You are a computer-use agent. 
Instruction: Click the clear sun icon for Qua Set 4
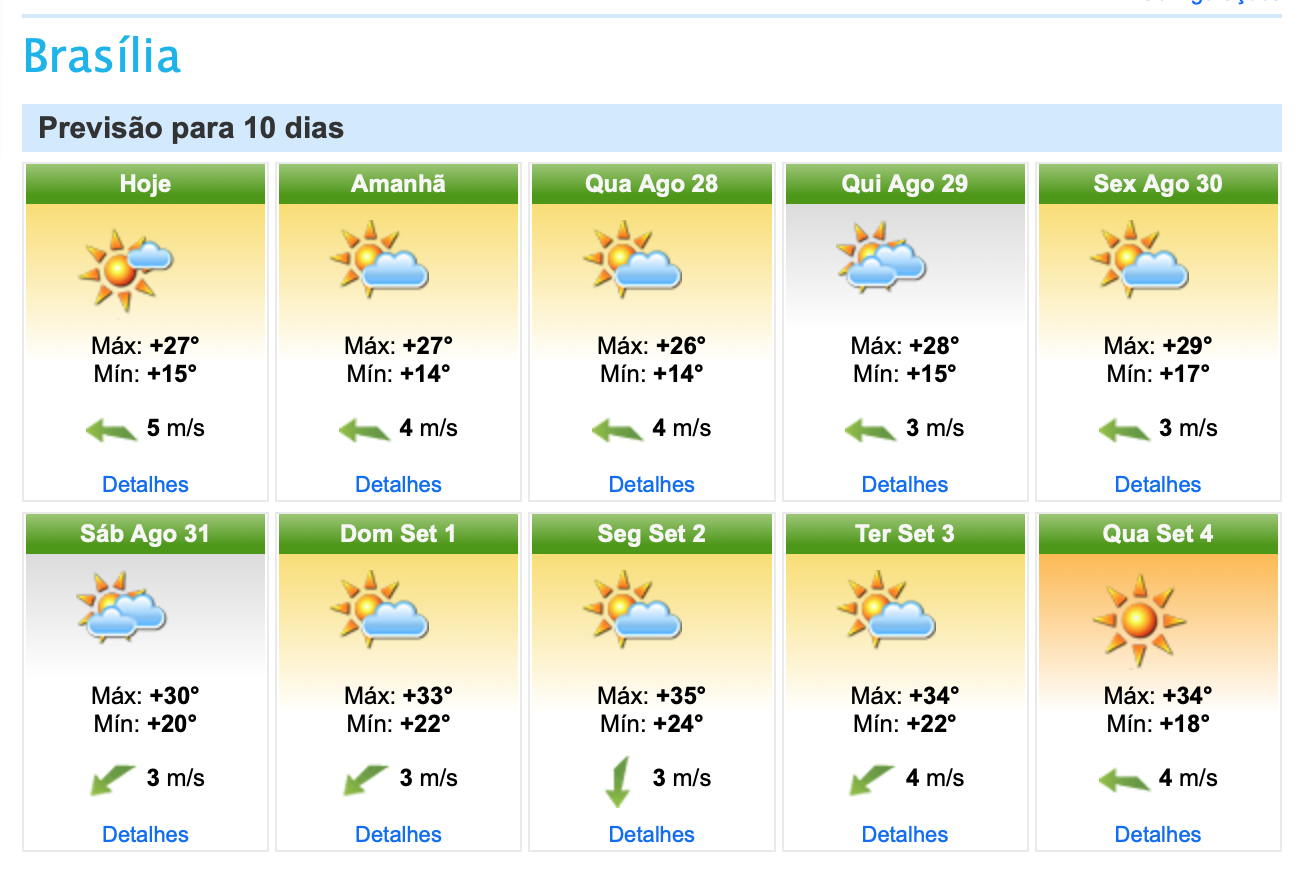(x=1138, y=619)
